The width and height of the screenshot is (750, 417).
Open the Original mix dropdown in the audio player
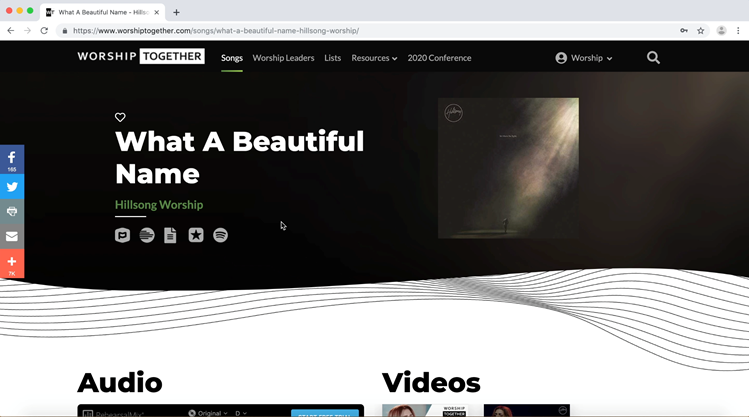208,412
